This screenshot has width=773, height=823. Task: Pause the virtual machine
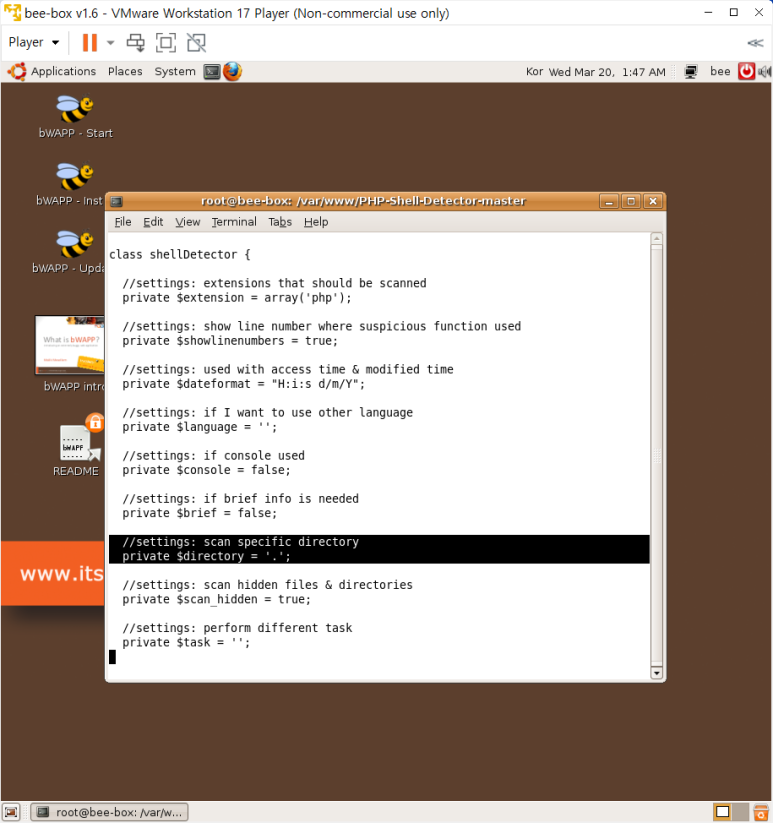90,43
